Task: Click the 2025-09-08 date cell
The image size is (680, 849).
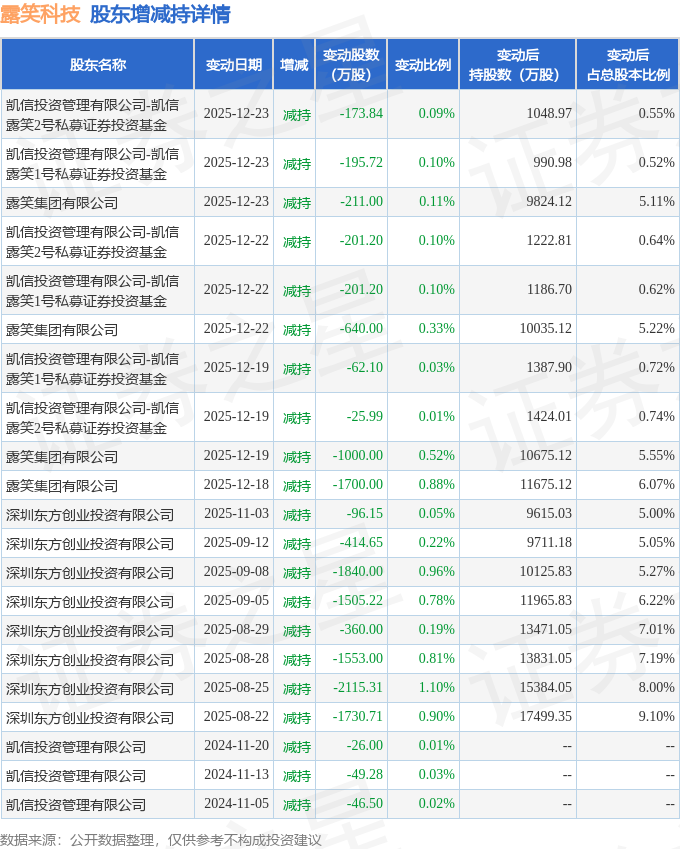Action: pyautogui.click(x=236, y=571)
